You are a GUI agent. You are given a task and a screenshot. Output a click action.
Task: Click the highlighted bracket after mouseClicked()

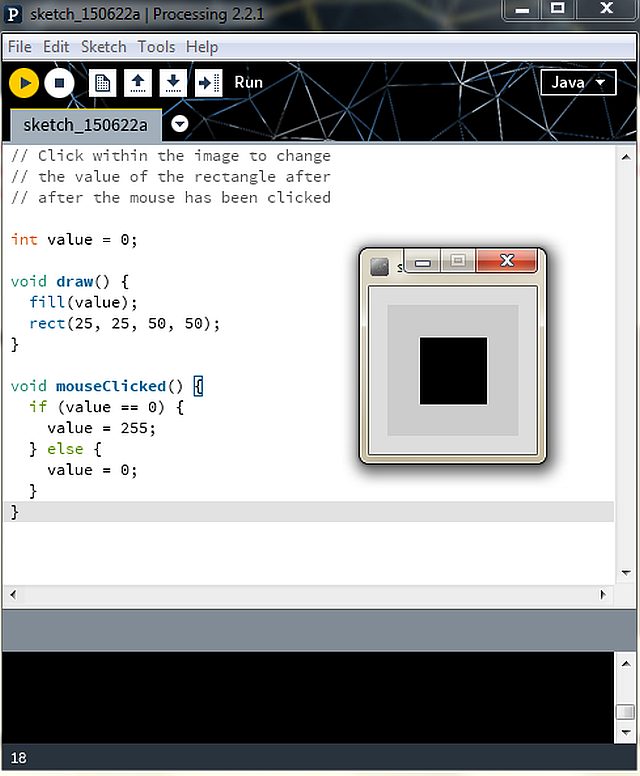tap(198, 386)
